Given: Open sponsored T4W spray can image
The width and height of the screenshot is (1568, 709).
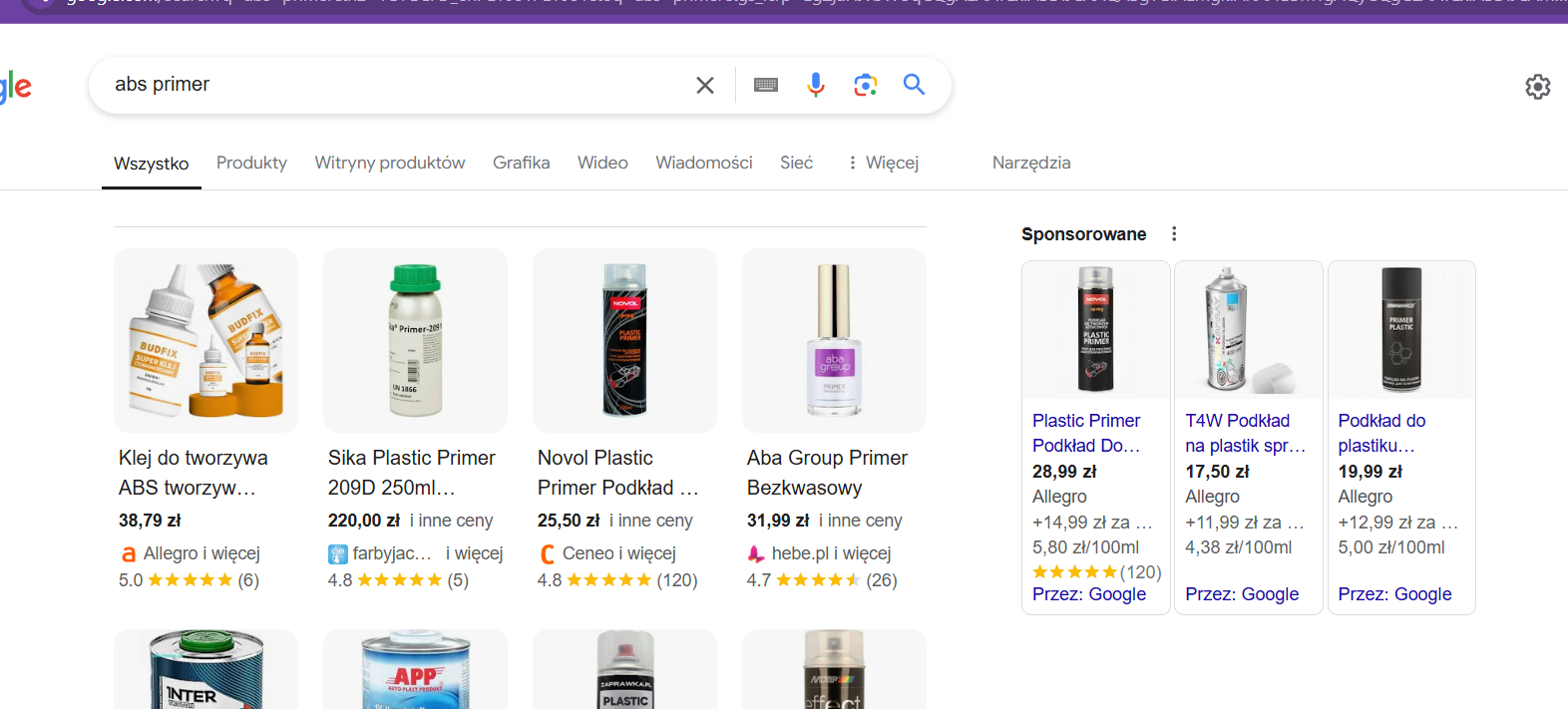Looking at the screenshot, I should pyautogui.click(x=1249, y=330).
